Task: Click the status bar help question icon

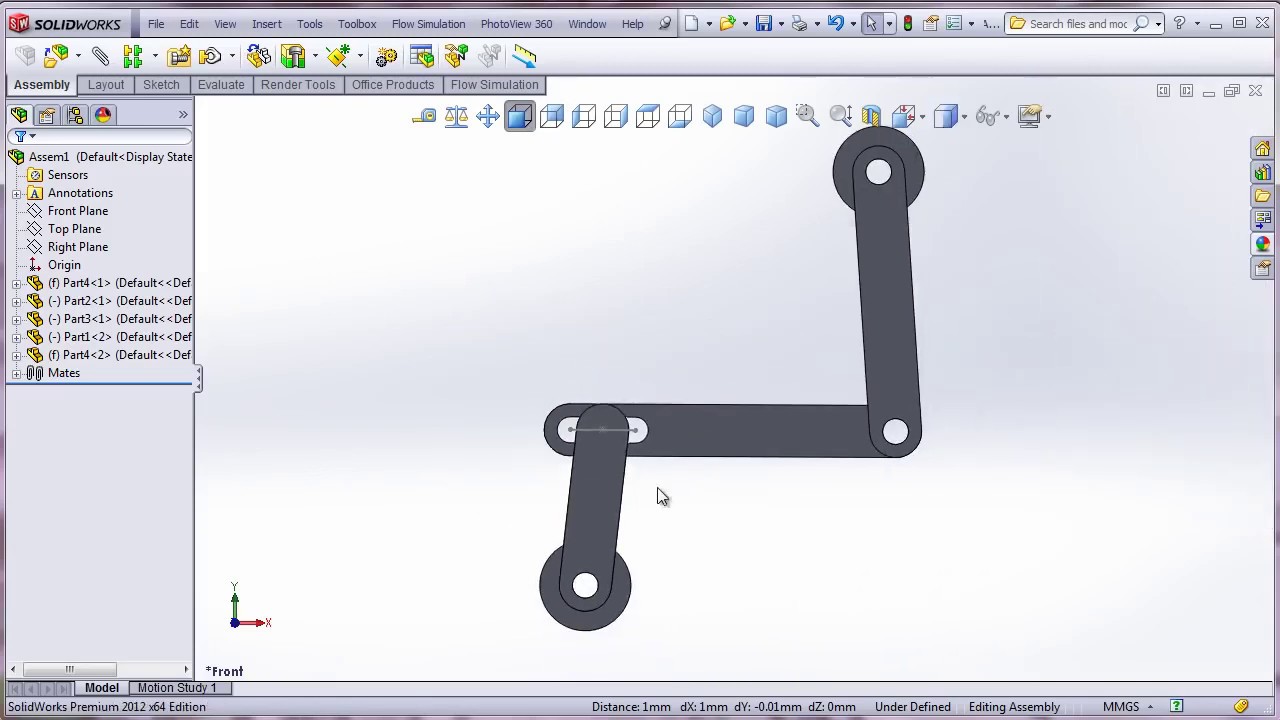Action: [x=1177, y=707]
